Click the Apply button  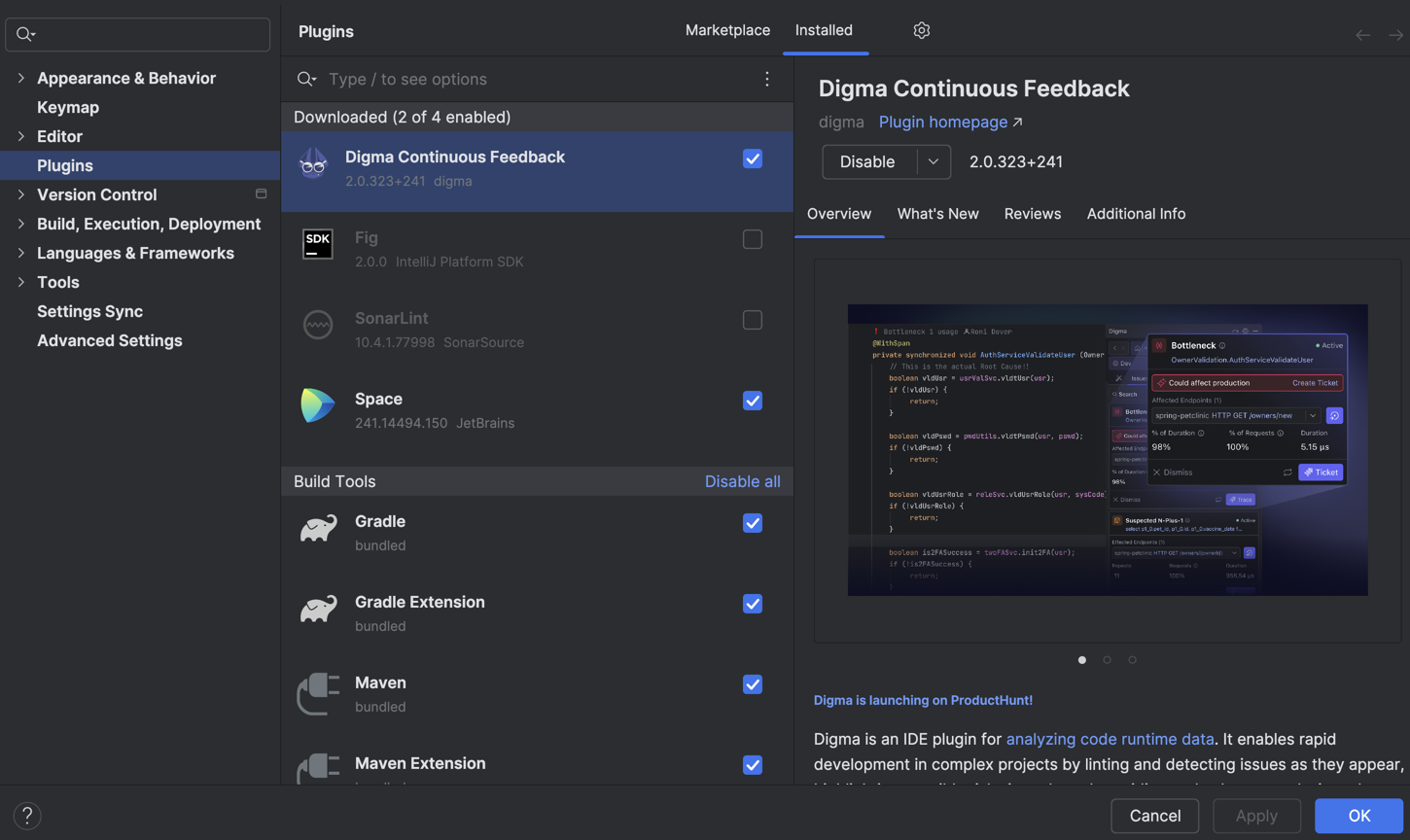[x=1256, y=816]
